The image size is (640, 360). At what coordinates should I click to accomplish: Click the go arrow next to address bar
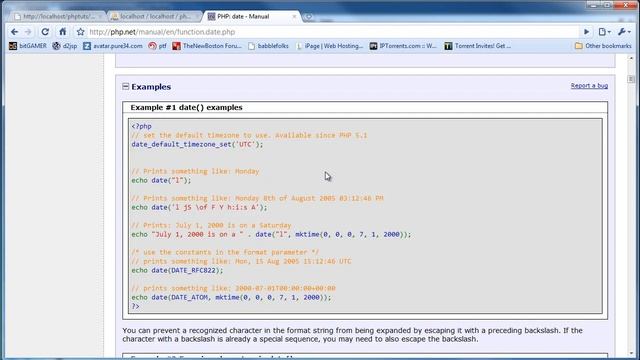pos(587,32)
